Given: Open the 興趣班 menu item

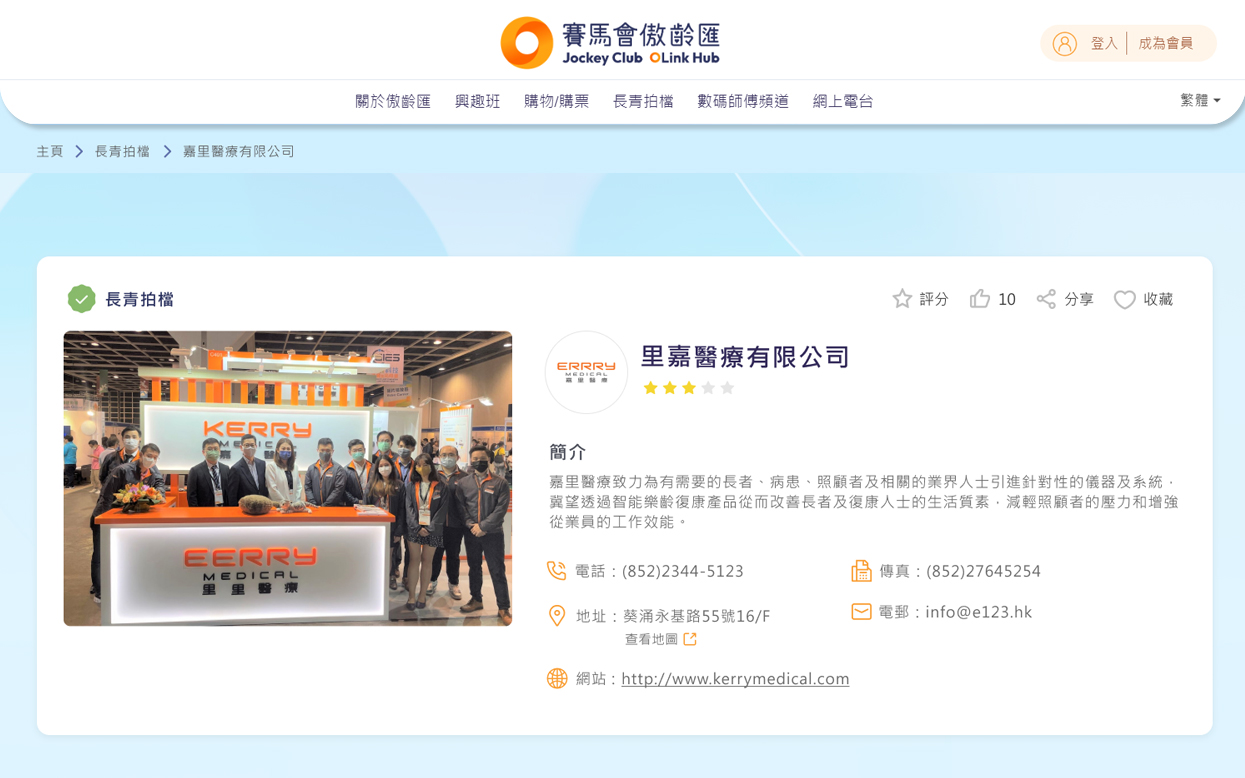Looking at the screenshot, I should 477,101.
